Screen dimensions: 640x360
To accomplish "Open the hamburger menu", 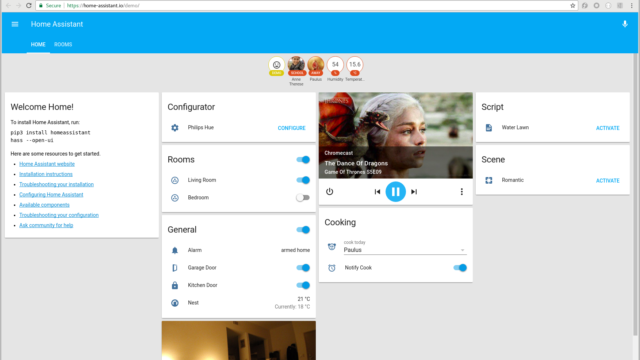I will point(15,24).
